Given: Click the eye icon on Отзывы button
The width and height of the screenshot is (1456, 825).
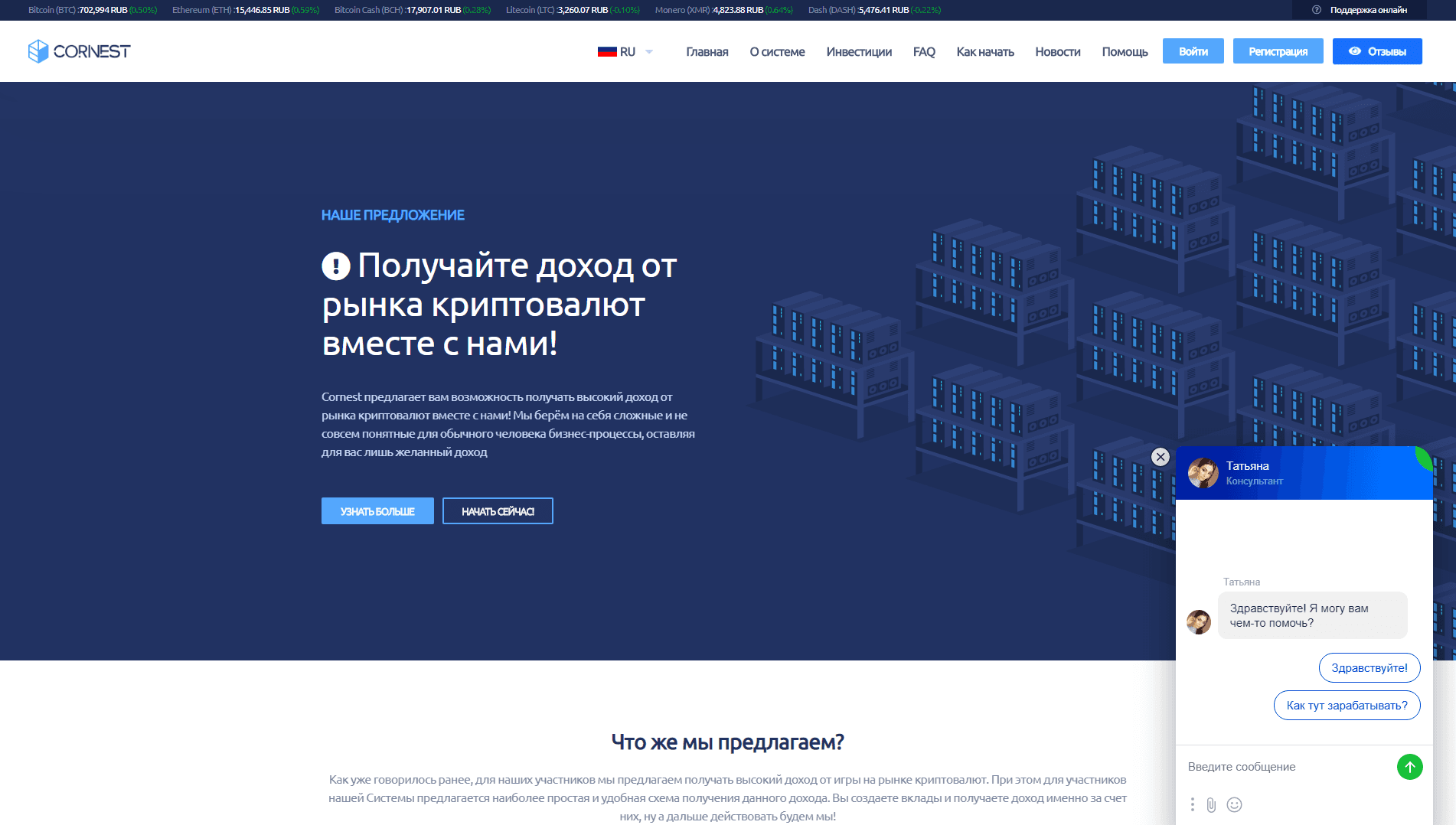Looking at the screenshot, I should (x=1354, y=51).
